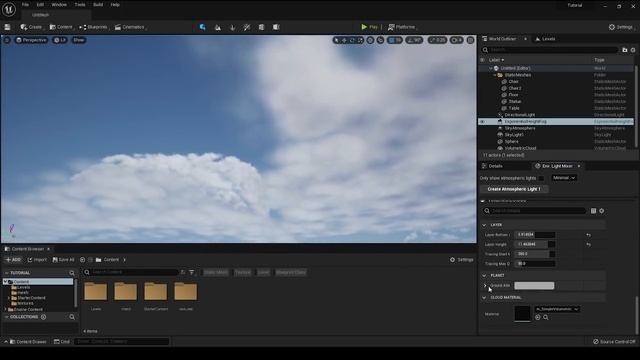Activate the Foliage mode icon

[x=232, y=27]
